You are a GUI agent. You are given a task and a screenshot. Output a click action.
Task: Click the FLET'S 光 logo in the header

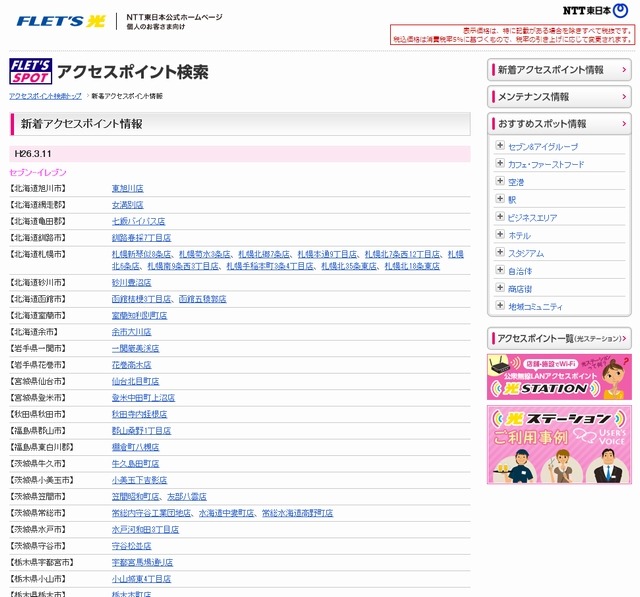[x=61, y=21]
